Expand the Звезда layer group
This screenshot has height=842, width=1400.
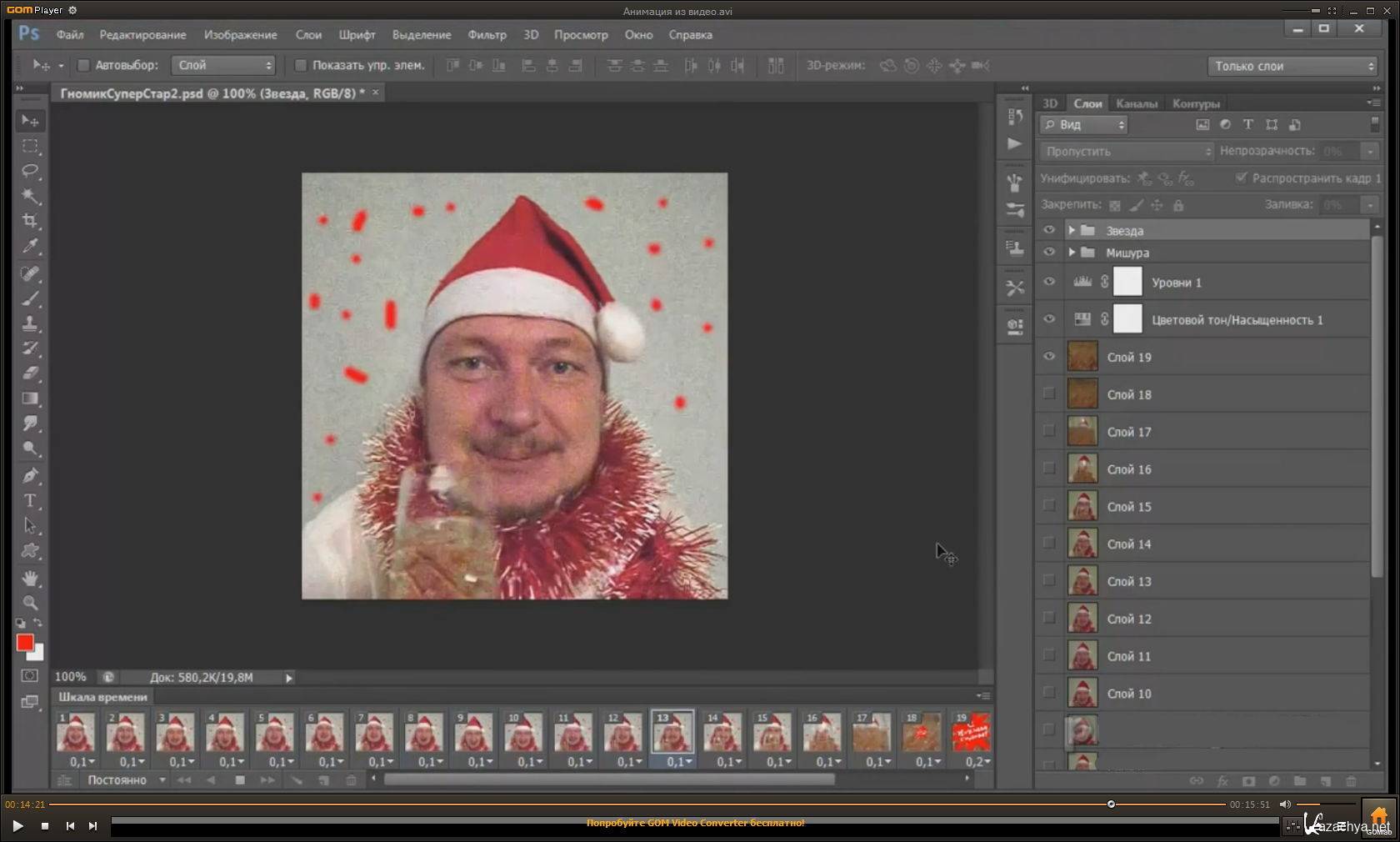click(x=1072, y=230)
